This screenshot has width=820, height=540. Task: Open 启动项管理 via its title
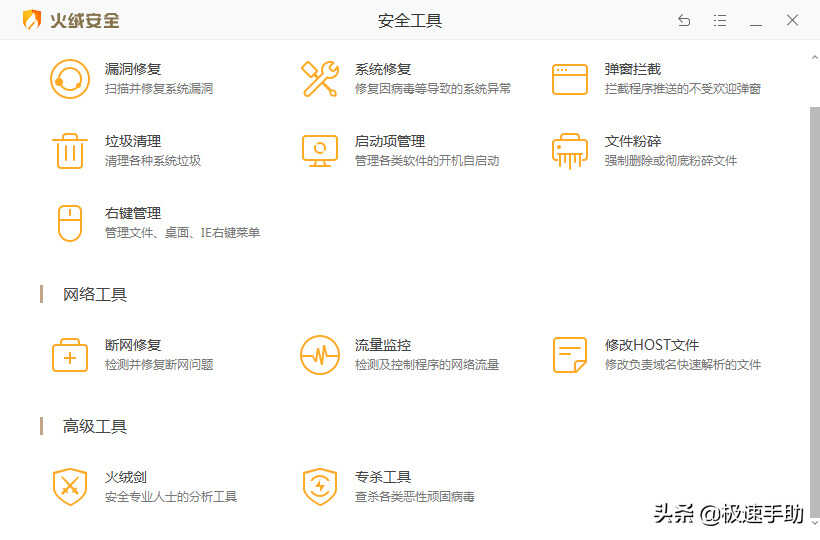point(390,141)
